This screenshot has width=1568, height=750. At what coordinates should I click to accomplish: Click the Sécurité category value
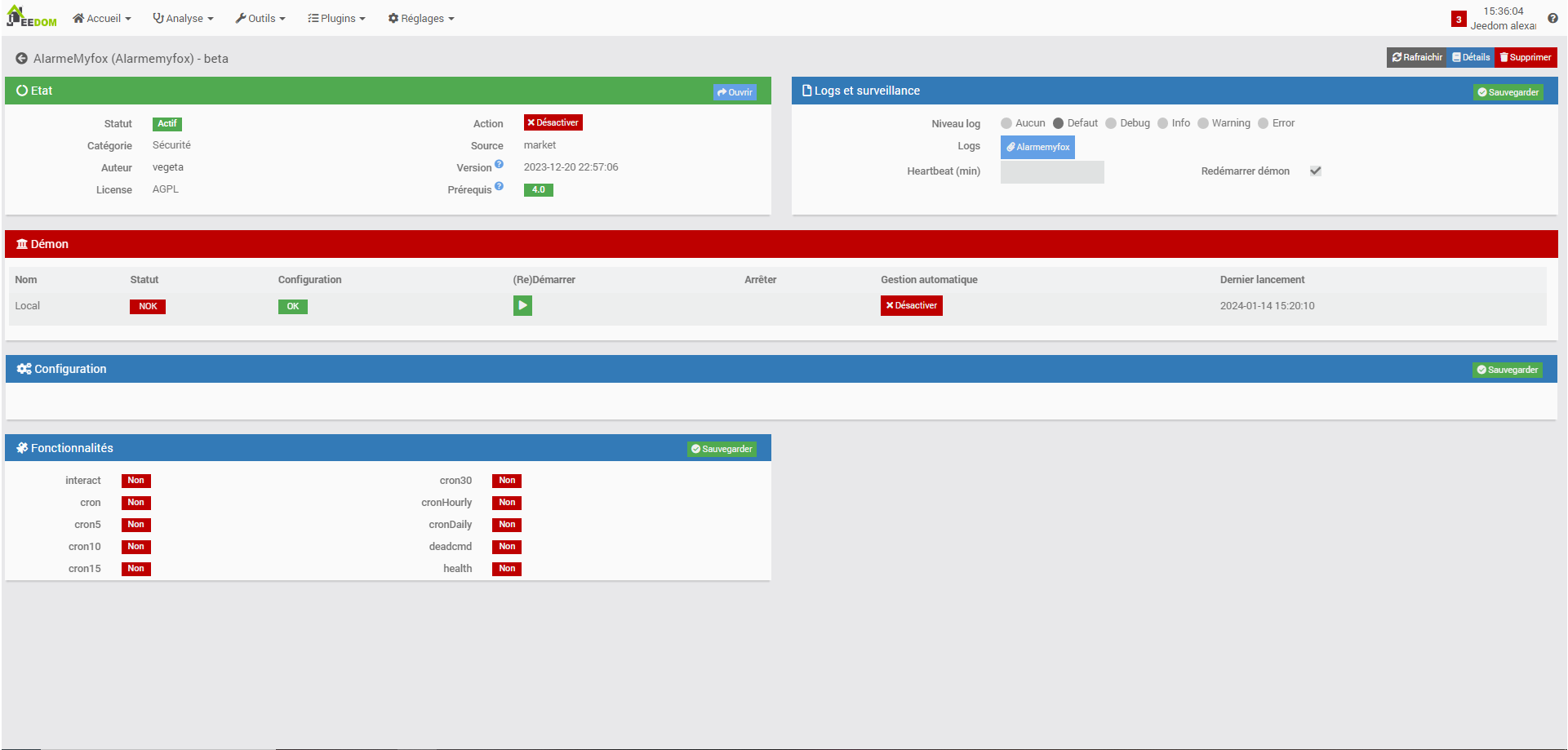tap(171, 145)
